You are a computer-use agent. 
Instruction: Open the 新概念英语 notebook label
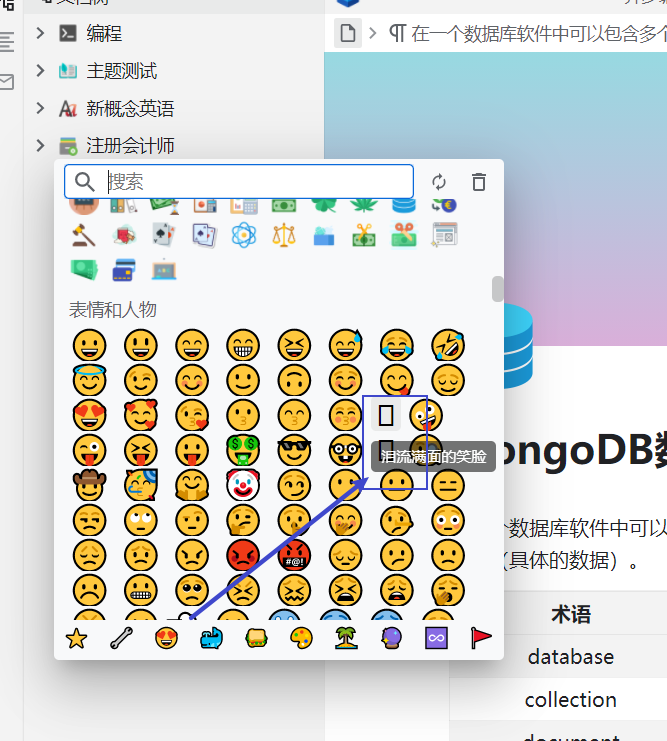pos(130,109)
